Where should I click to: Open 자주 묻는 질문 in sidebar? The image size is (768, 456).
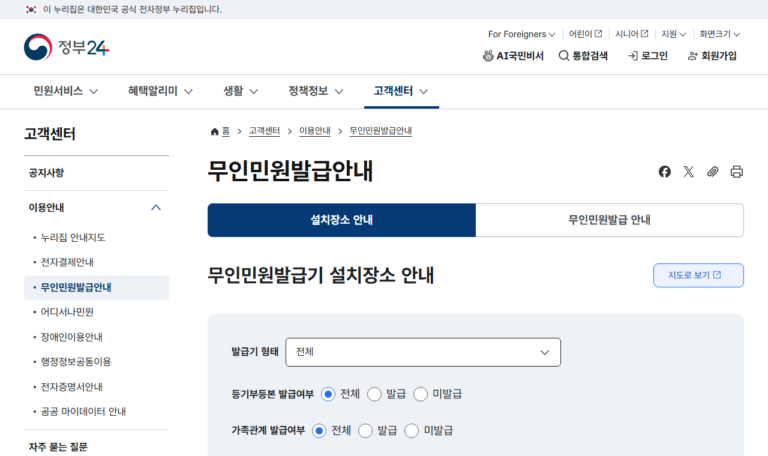58,447
